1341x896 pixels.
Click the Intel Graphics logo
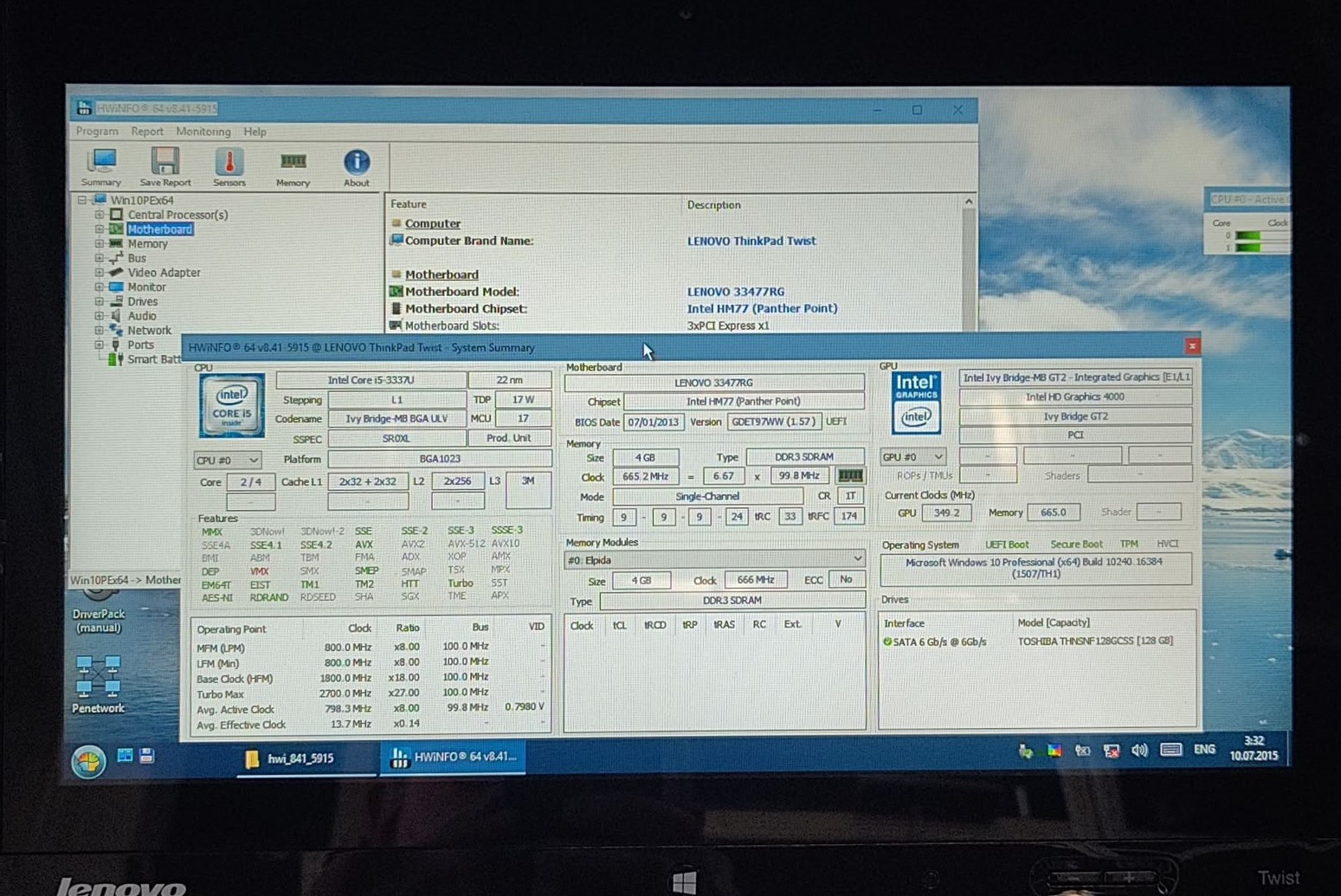click(x=916, y=403)
